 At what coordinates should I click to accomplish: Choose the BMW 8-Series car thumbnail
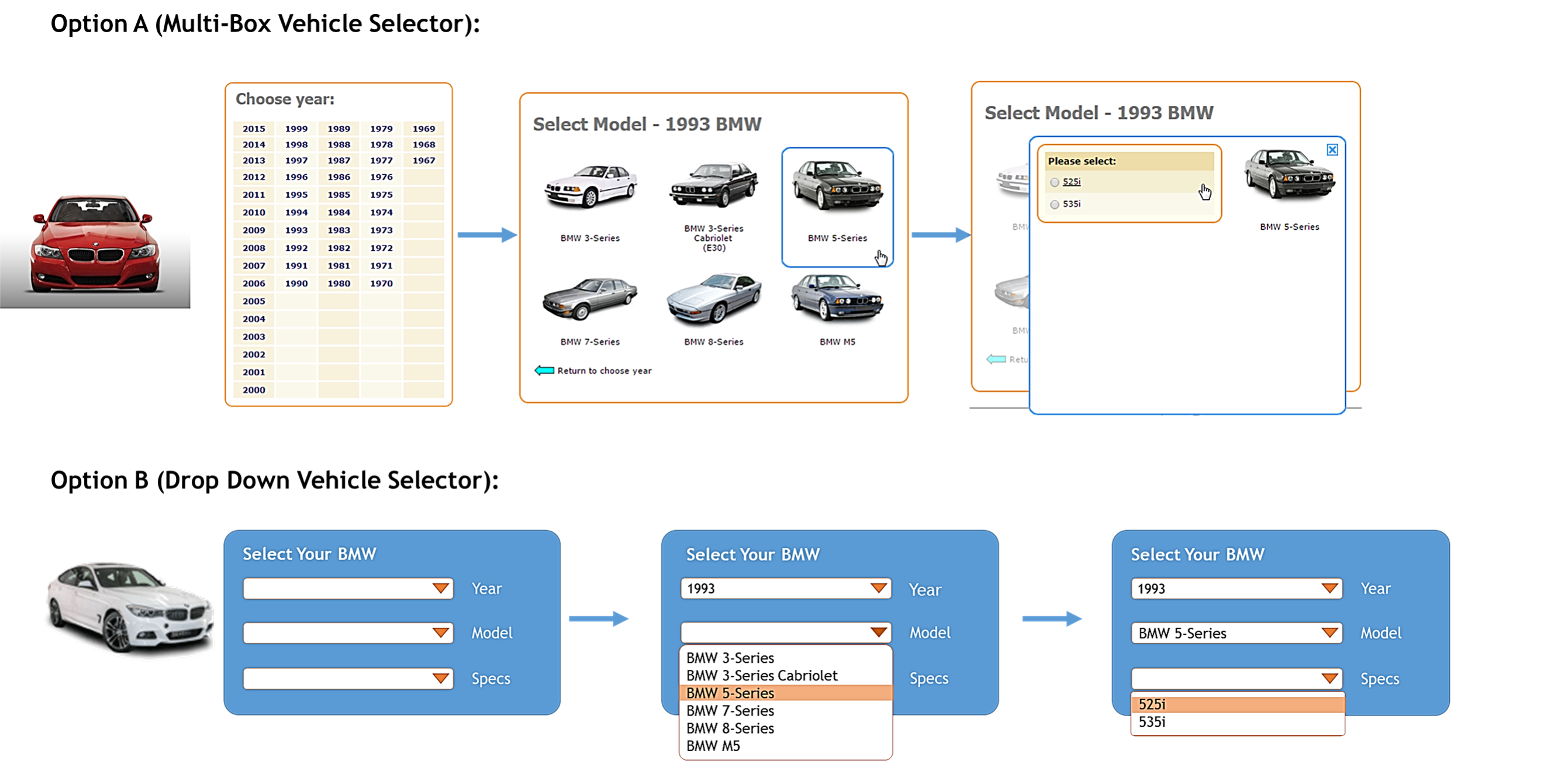713,298
